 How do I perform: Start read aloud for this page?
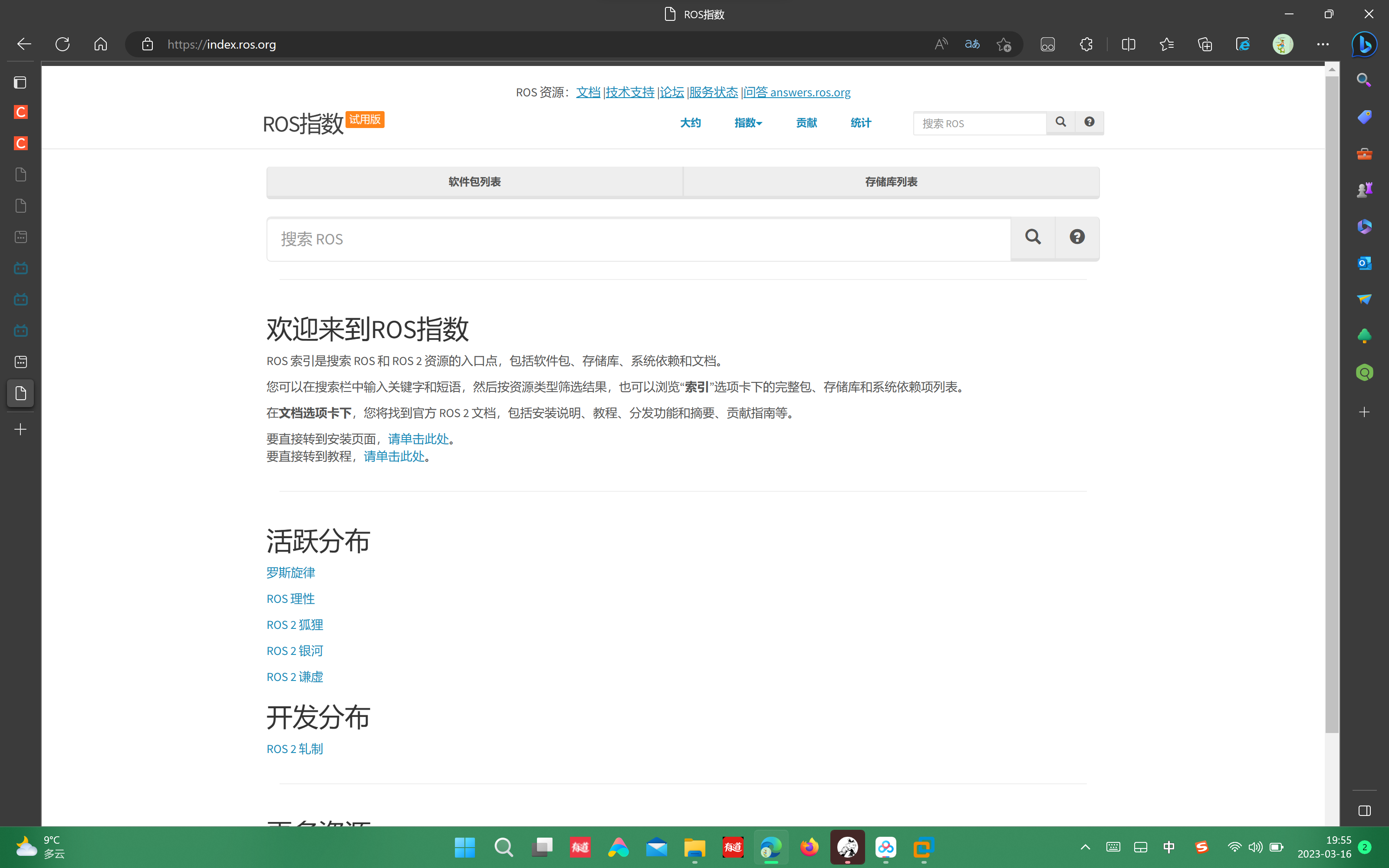click(941, 44)
